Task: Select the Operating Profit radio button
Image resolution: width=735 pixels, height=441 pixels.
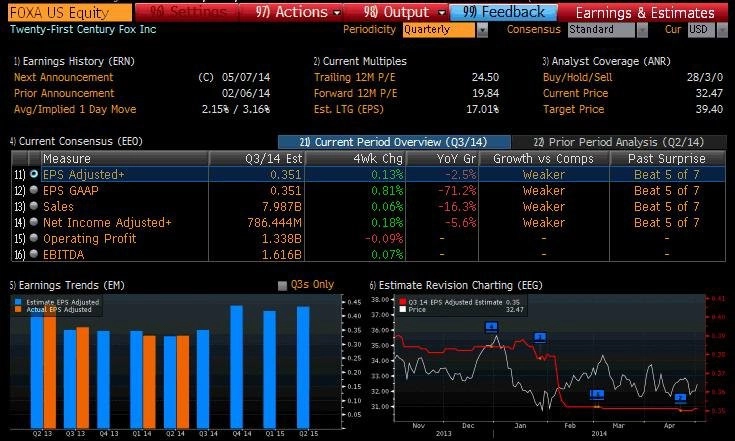Action: tap(34, 238)
